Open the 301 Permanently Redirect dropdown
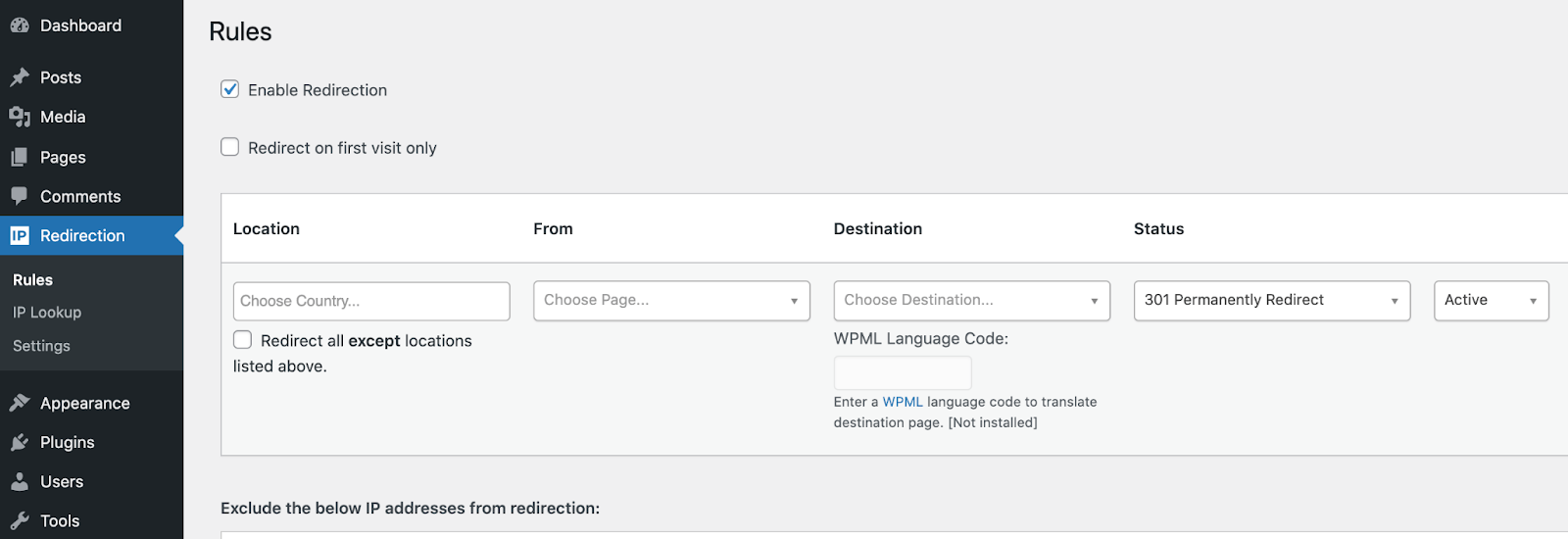Viewport: 1568px width, 539px height. coord(1272,301)
